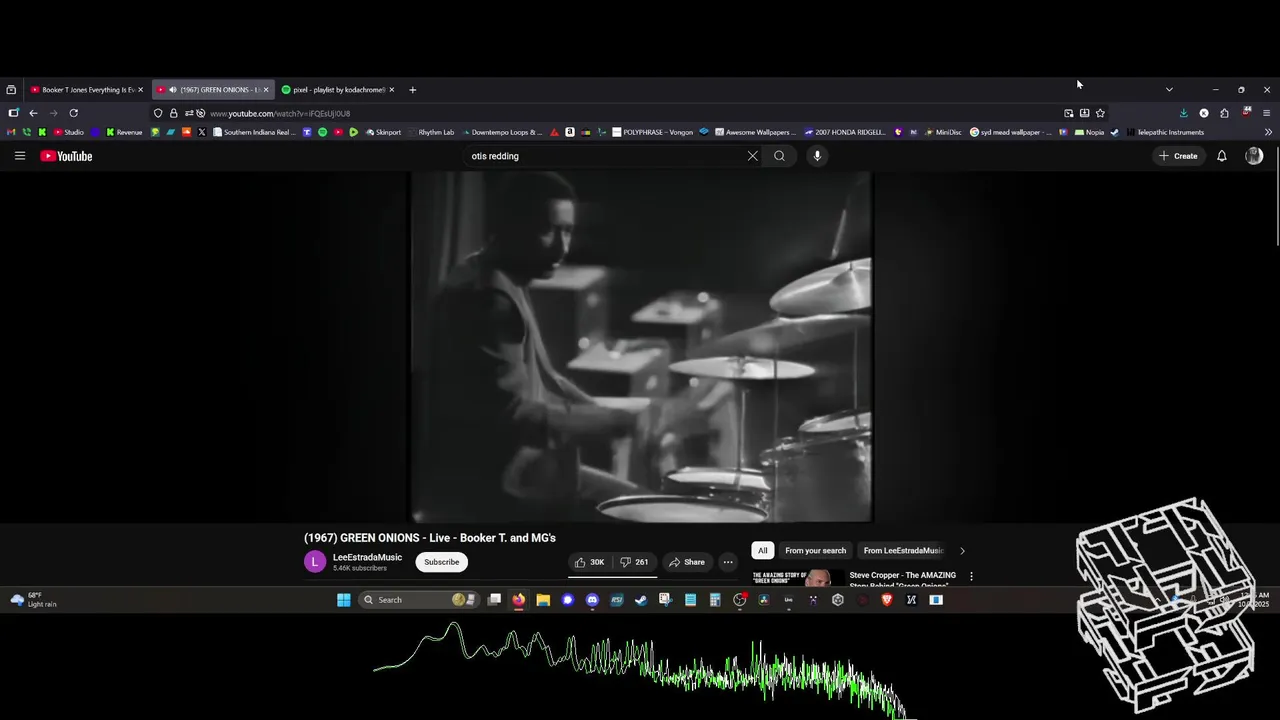Launch Steam from the taskbar
The image size is (1280, 720).
click(x=641, y=600)
